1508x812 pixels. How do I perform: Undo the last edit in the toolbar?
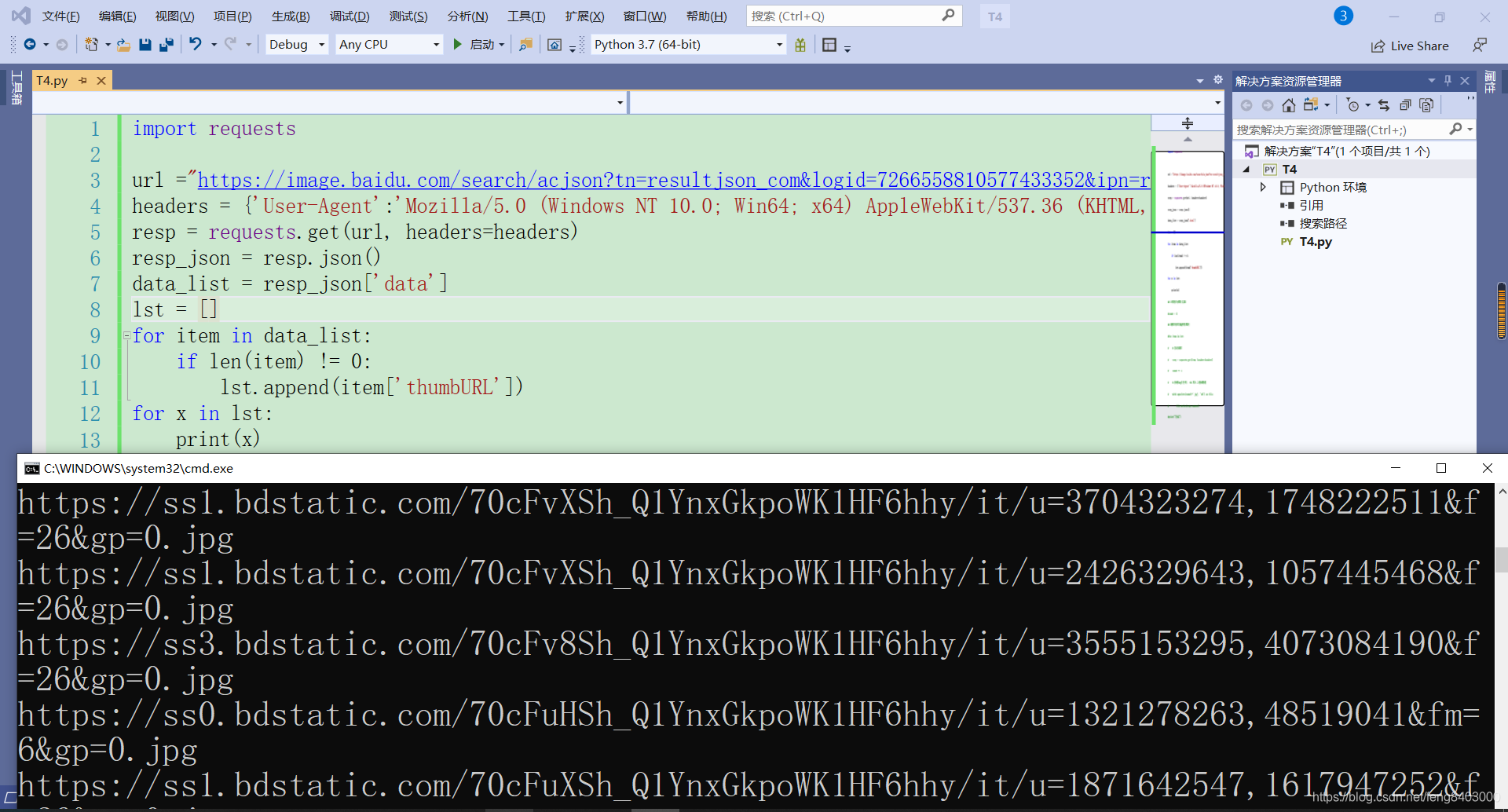(196, 45)
